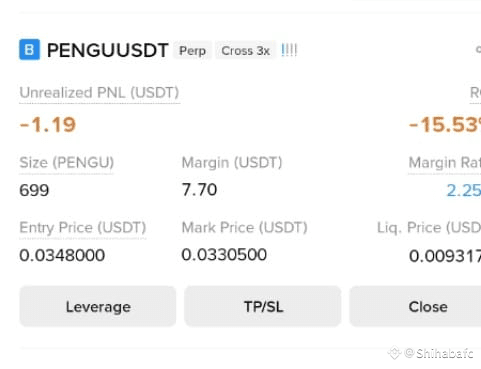Tap the Size (PENGU) label
This screenshot has width=481, height=369.
67,163
